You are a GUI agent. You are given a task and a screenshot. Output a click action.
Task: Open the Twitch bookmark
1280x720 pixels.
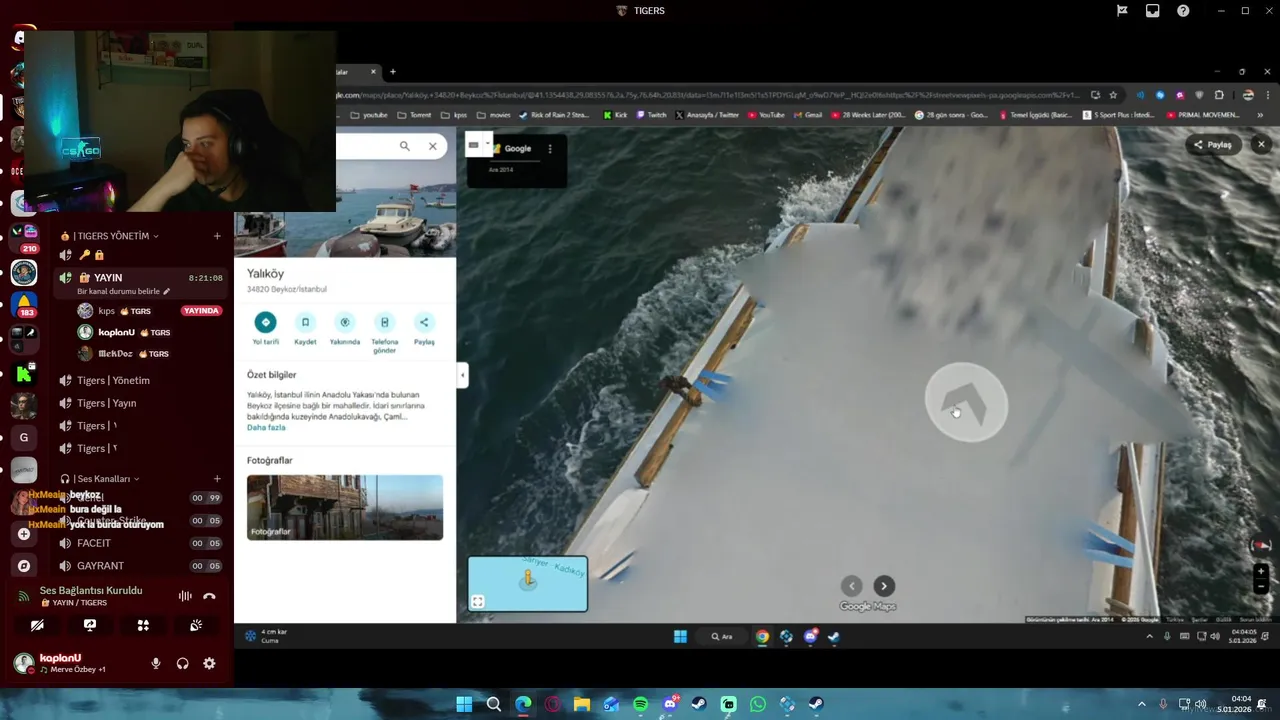click(651, 115)
